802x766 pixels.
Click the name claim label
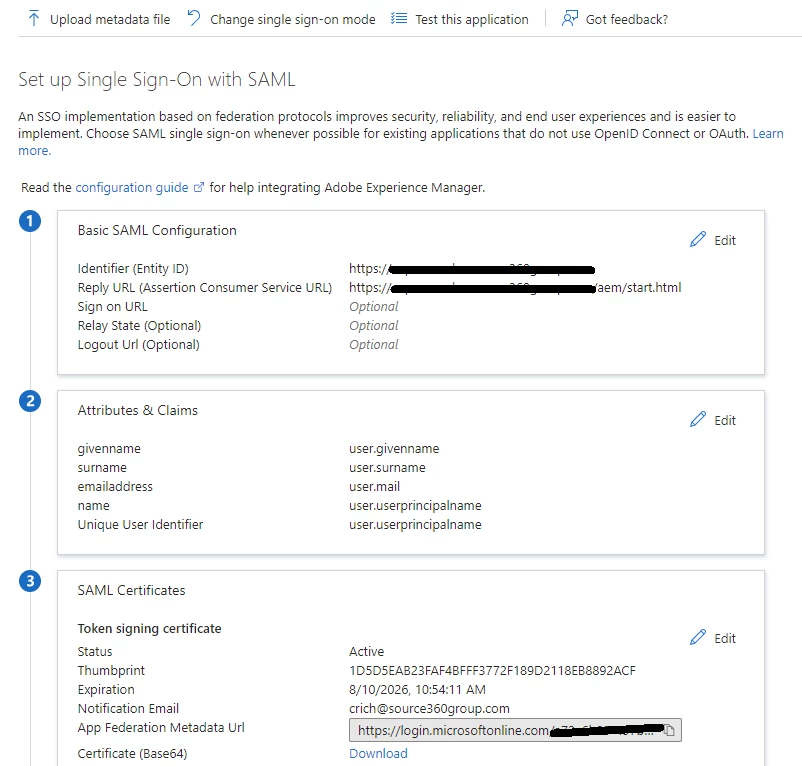coord(94,506)
